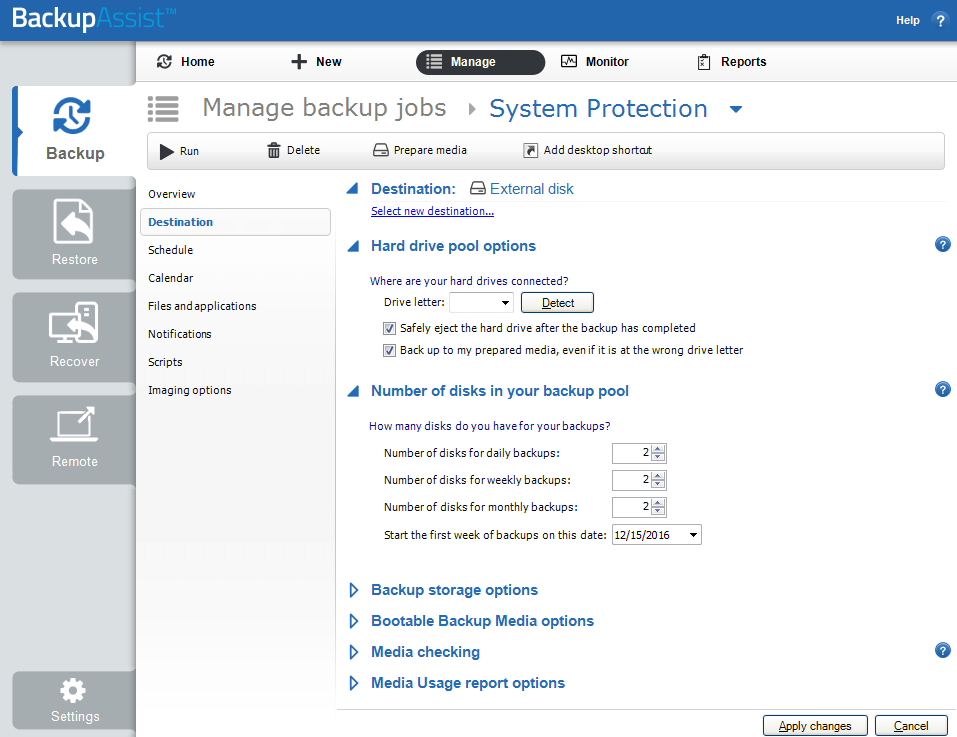Open Schedule in the job menu
This screenshot has width=957, height=737.
coord(170,250)
